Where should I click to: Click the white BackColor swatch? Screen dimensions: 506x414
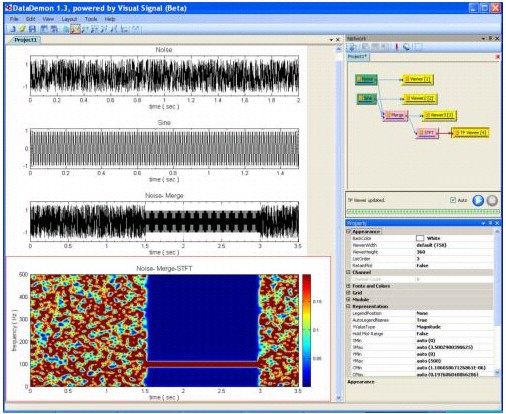tap(420, 238)
